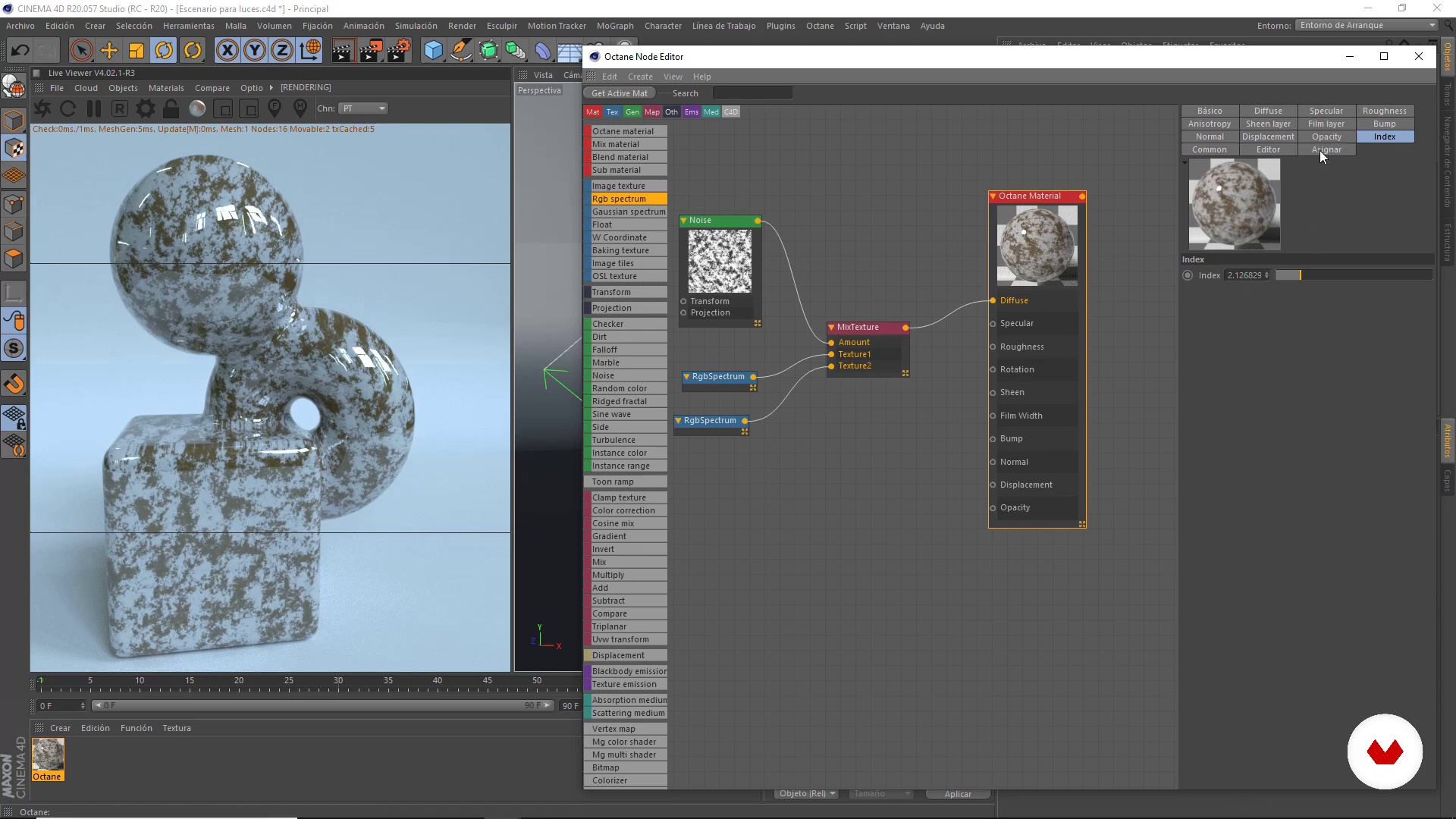The image size is (1456, 819).
Task: Click the Aplicar button
Action: pyautogui.click(x=958, y=794)
